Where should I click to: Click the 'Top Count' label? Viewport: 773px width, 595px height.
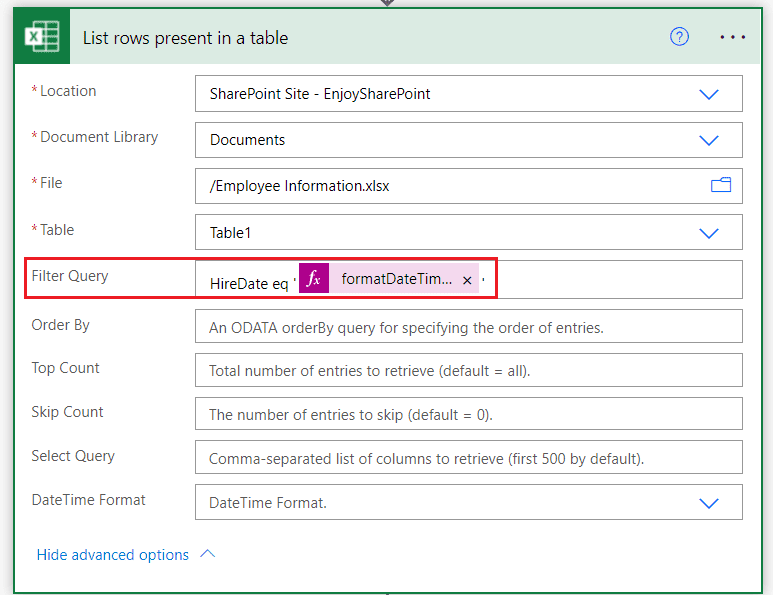[65, 368]
